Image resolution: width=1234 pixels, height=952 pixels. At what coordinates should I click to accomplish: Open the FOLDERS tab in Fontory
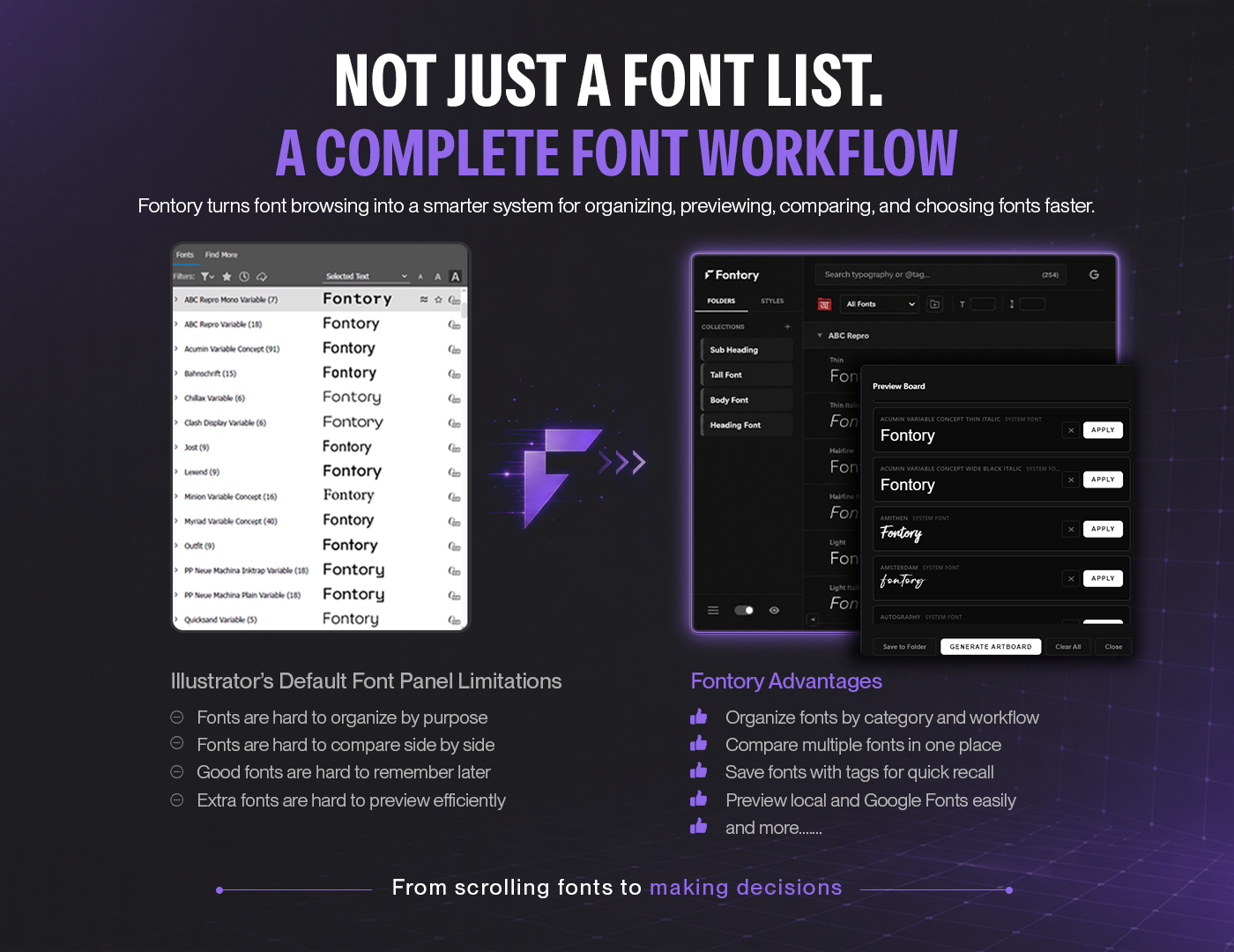pos(721,301)
